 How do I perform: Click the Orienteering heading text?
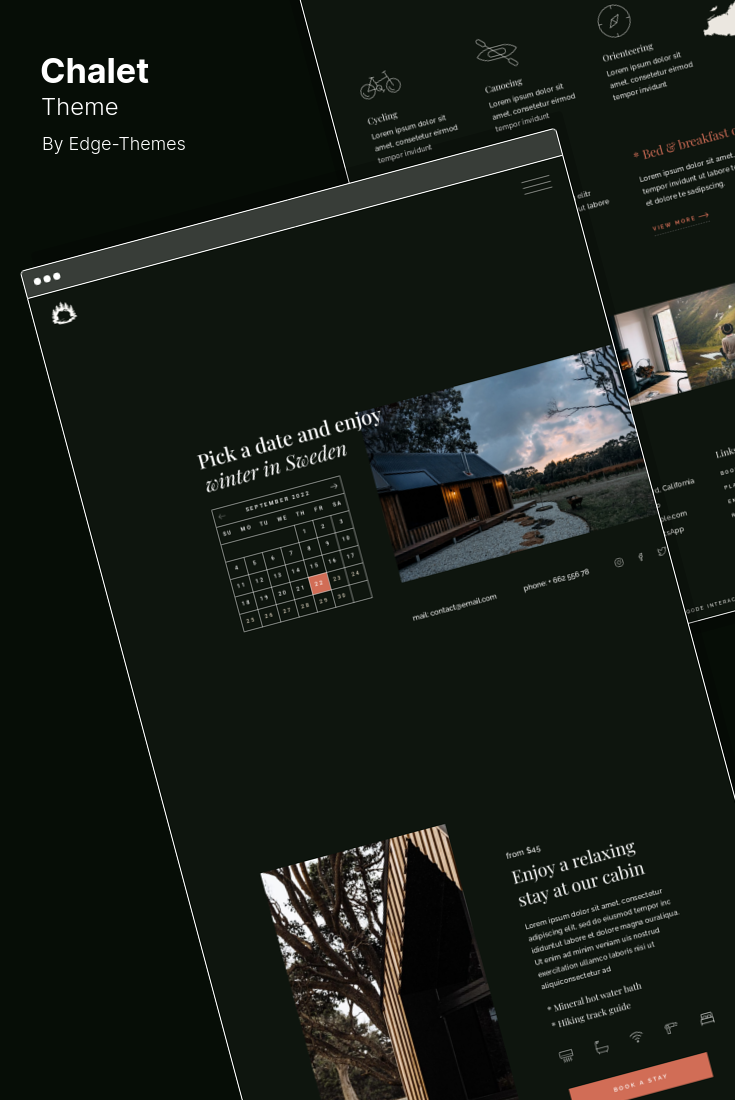coord(628,52)
